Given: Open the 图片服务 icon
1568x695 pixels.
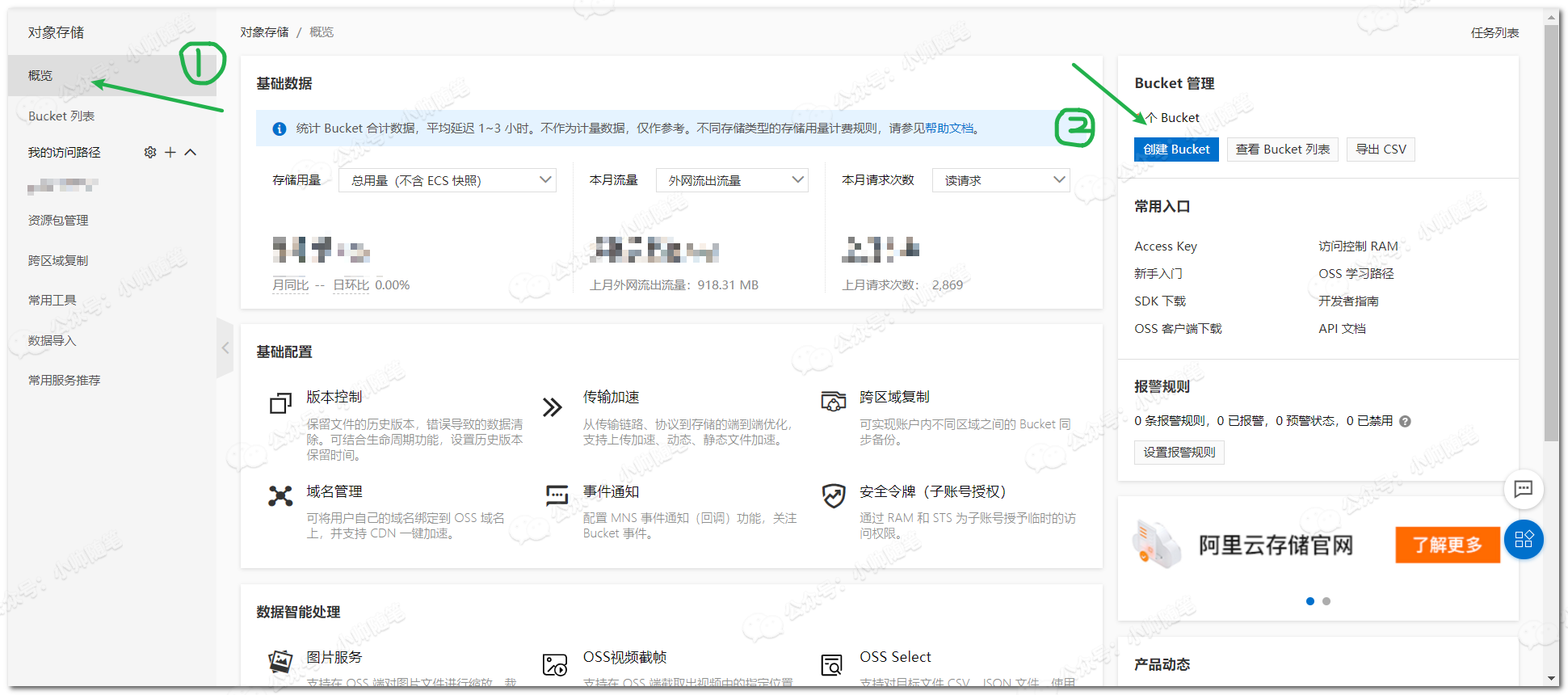Looking at the screenshot, I should [280, 662].
